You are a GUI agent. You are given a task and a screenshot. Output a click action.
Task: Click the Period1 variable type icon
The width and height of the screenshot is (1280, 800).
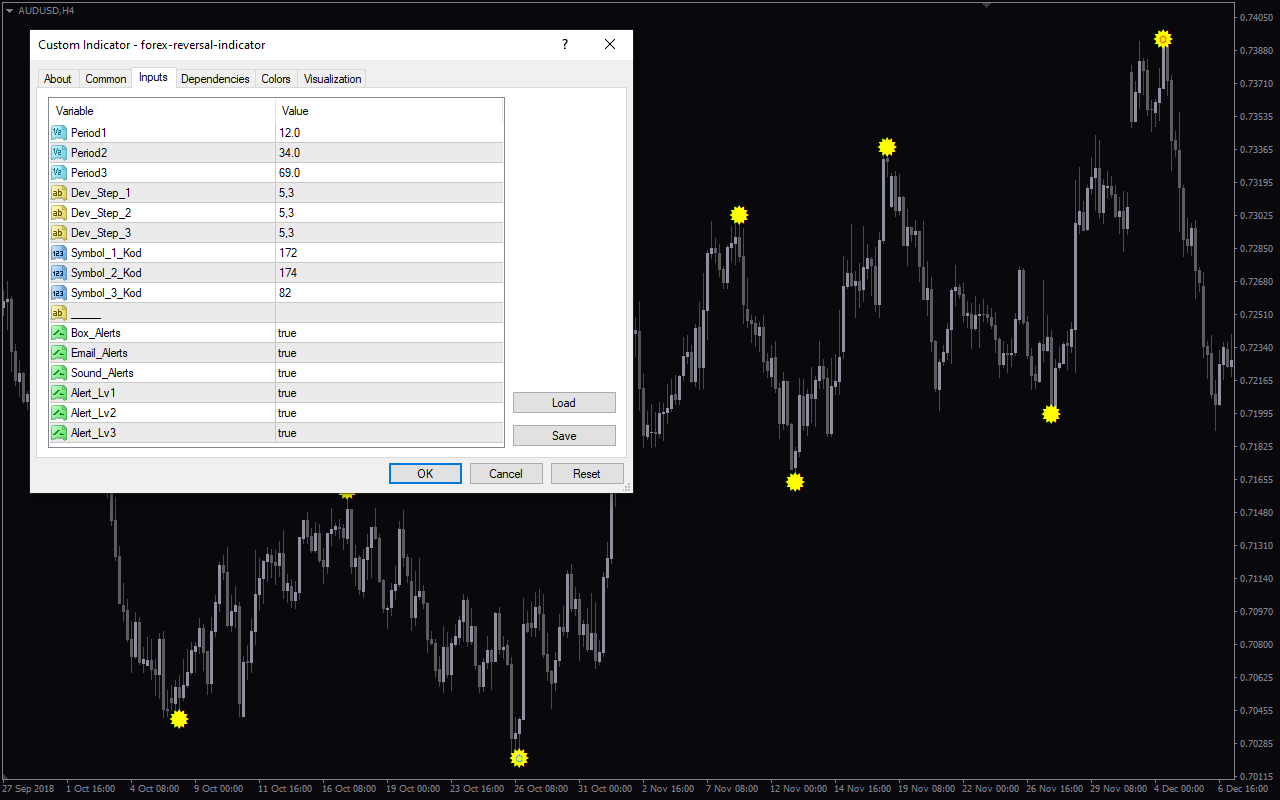tap(59, 133)
